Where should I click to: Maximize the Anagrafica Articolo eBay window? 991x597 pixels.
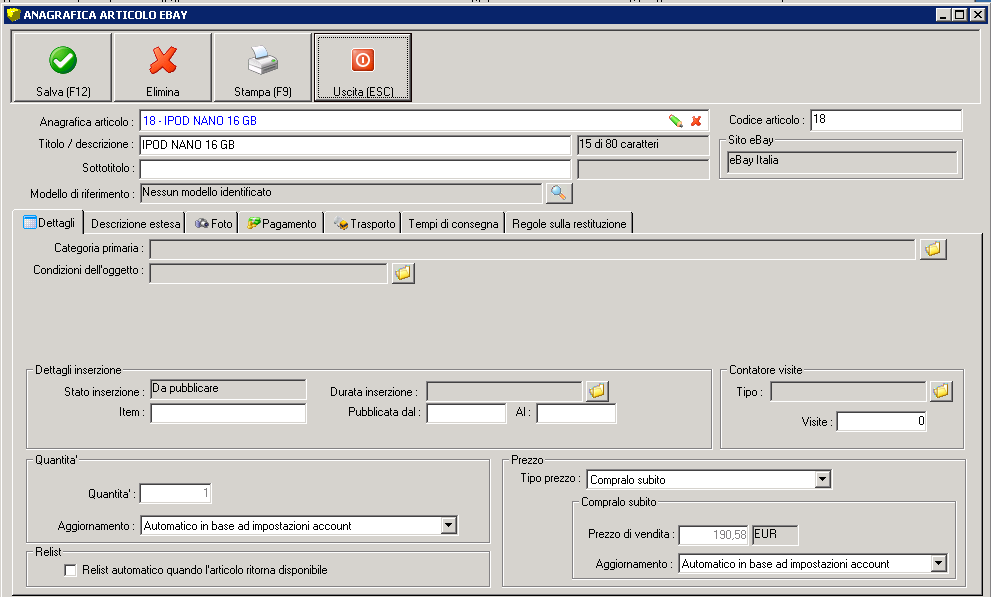(x=960, y=15)
